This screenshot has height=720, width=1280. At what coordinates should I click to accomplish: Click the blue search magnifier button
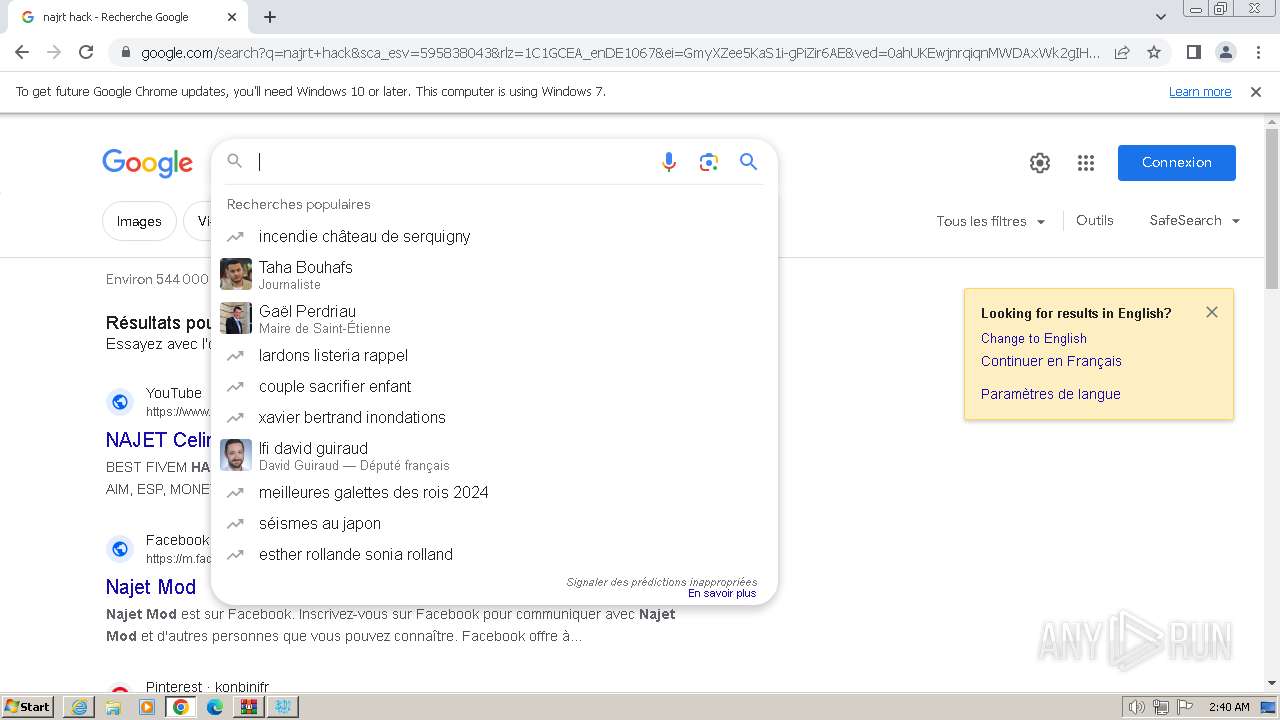[748, 162]
